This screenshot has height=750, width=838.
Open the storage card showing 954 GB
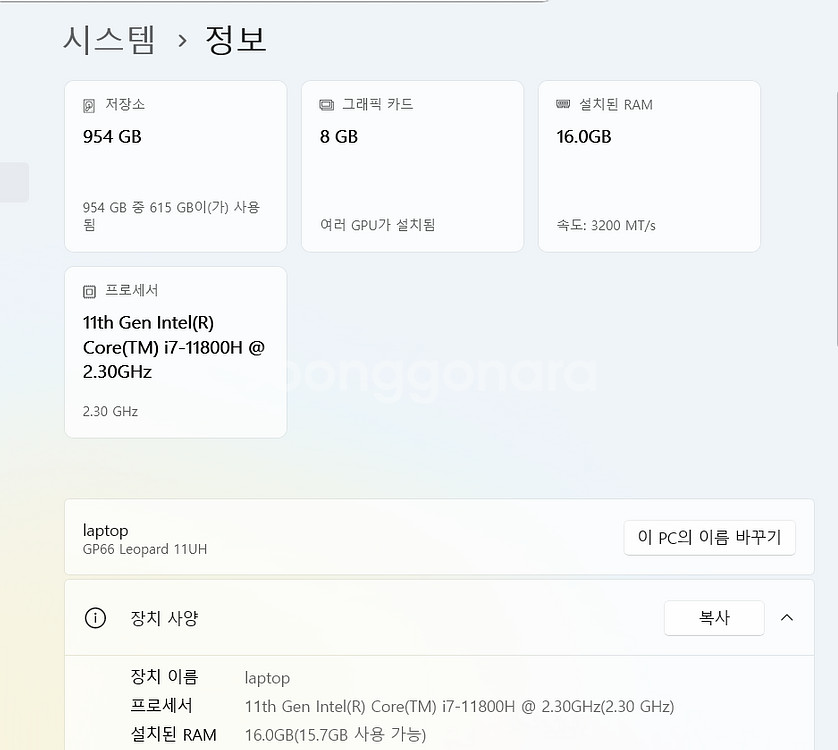point(175,166)
